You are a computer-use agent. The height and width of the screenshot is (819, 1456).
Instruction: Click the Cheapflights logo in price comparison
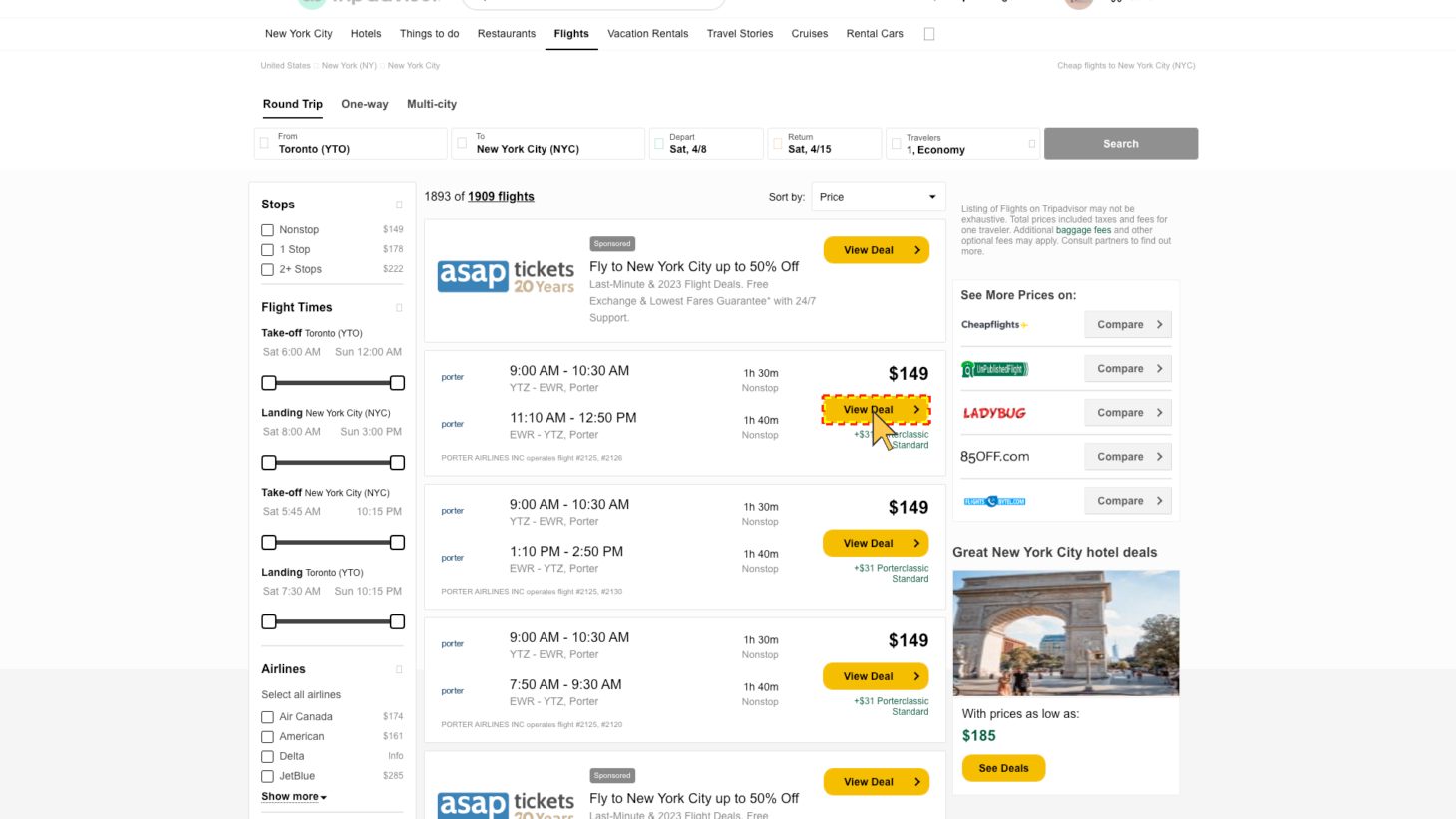click(x=993, y=325)
